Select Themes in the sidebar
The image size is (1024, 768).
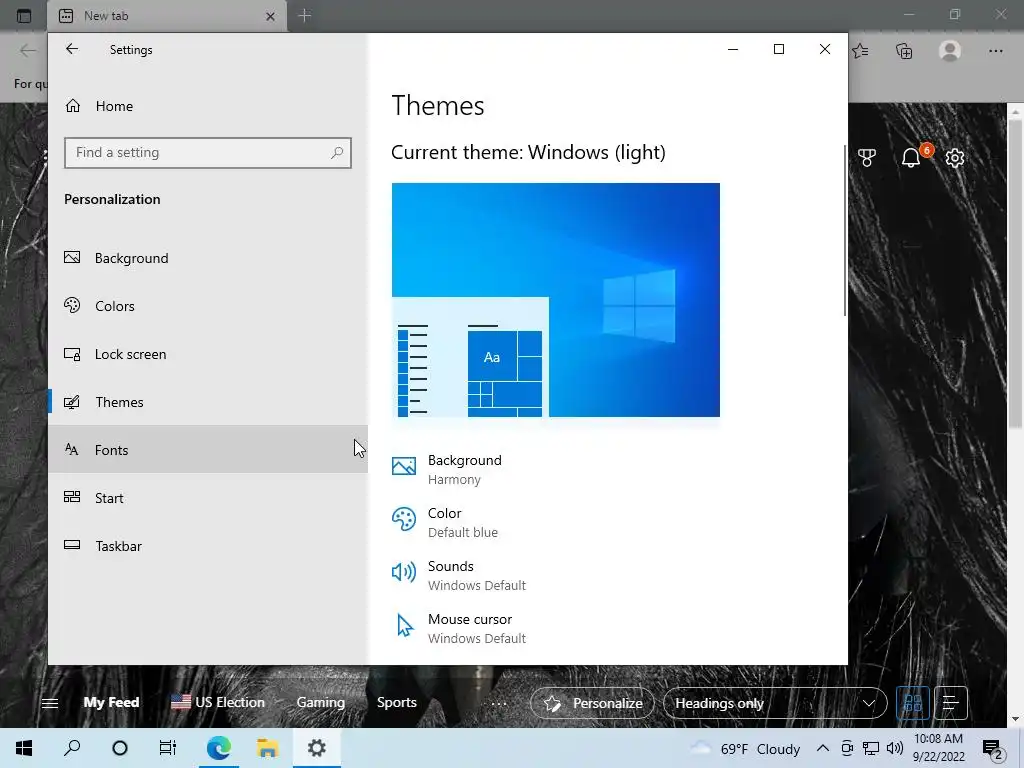coord(208,402)
